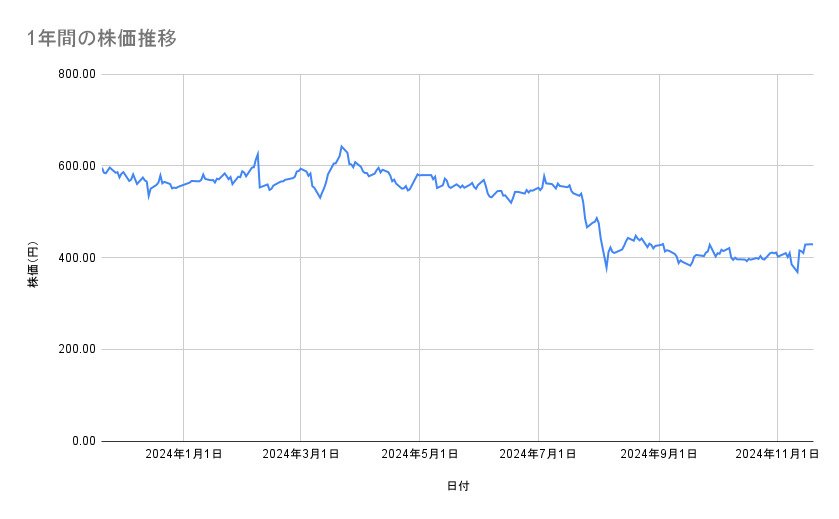The width and height of the screenshot is (839, 519).
Task: Select the horizontal axis title 日付
Action: coord(458,487)
